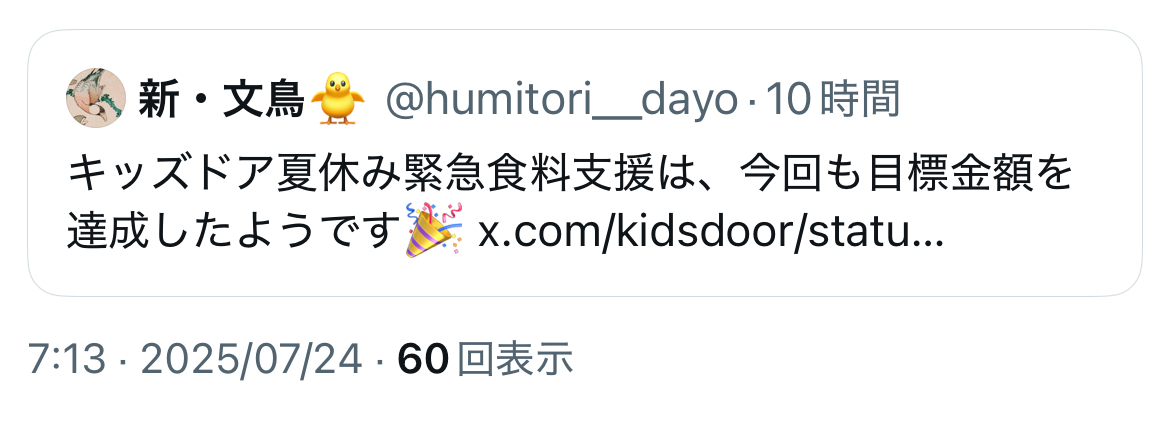
Task: Open the 新・文鳥 profile avatar
Action: click(96, 98)
